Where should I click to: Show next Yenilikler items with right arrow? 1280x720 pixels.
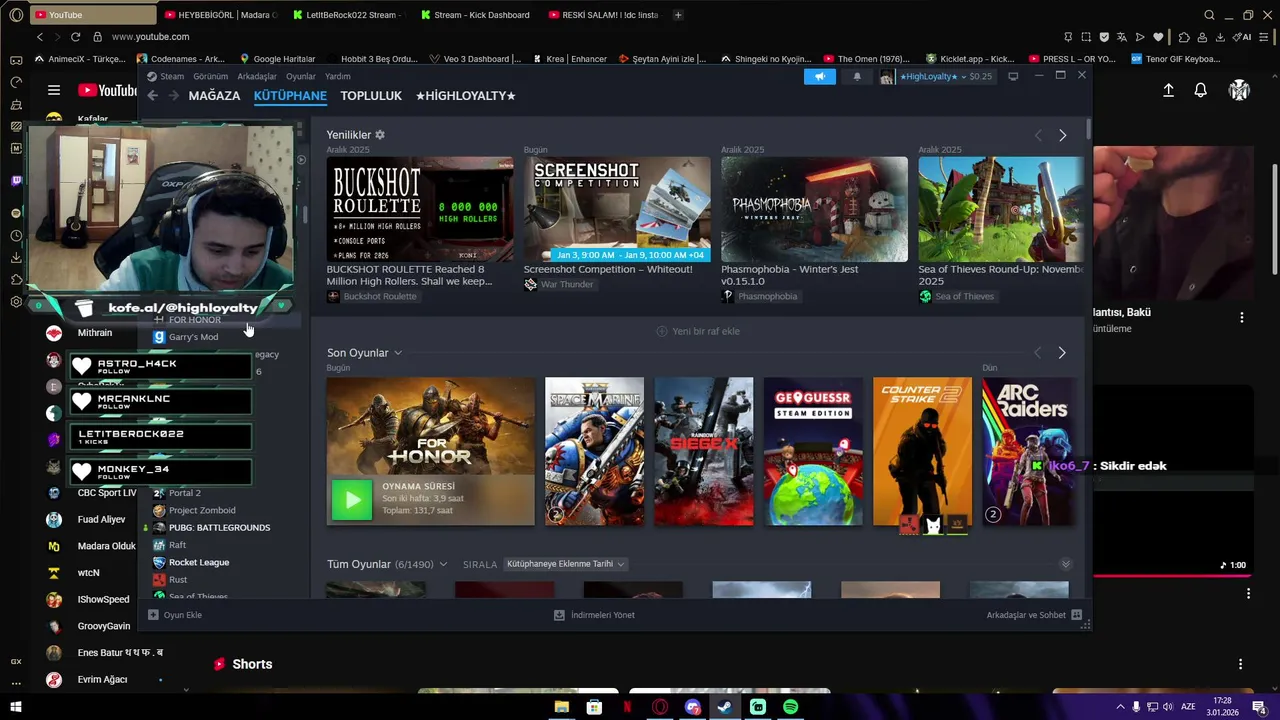point(1062,135)
